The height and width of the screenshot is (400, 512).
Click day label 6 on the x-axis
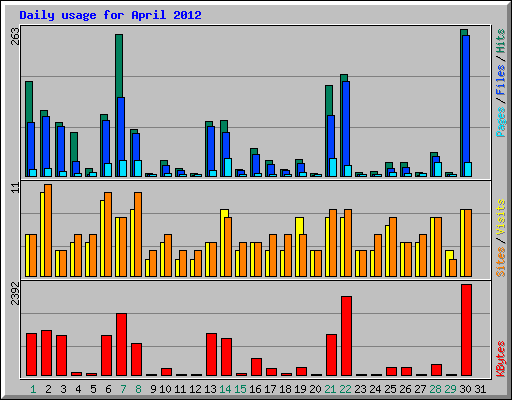108,389
